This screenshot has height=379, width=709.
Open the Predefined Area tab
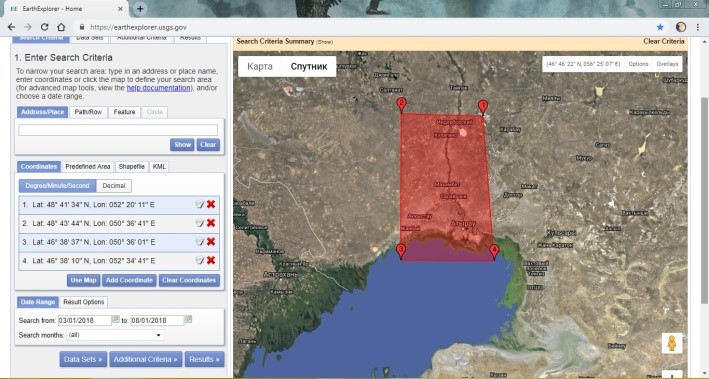point(88,167)
